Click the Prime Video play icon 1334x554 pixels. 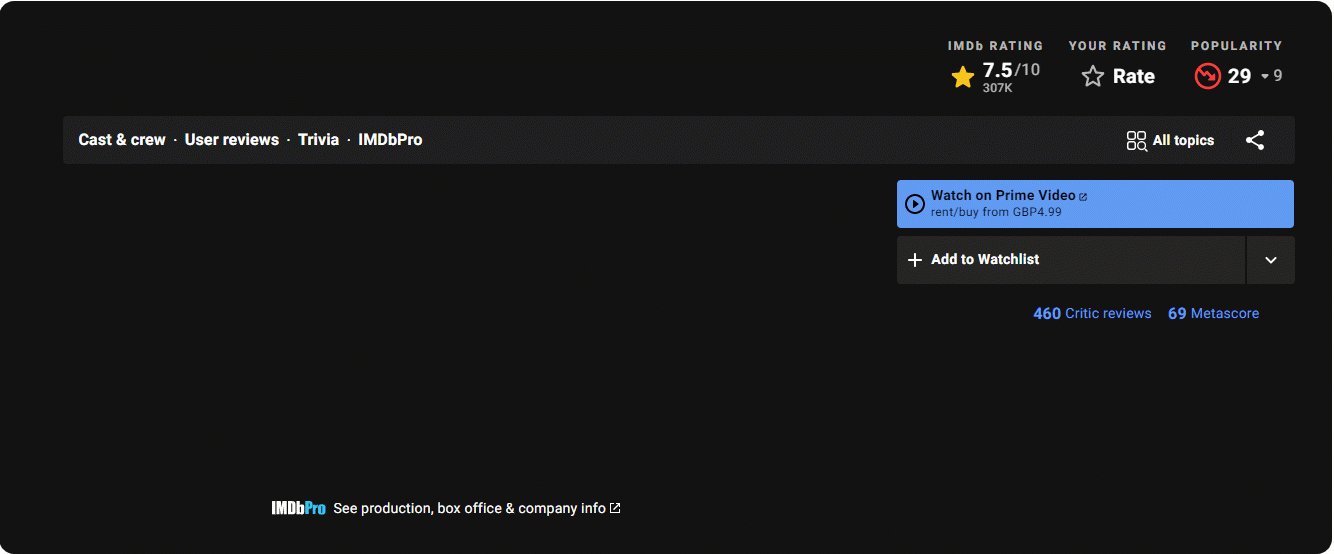914,204
